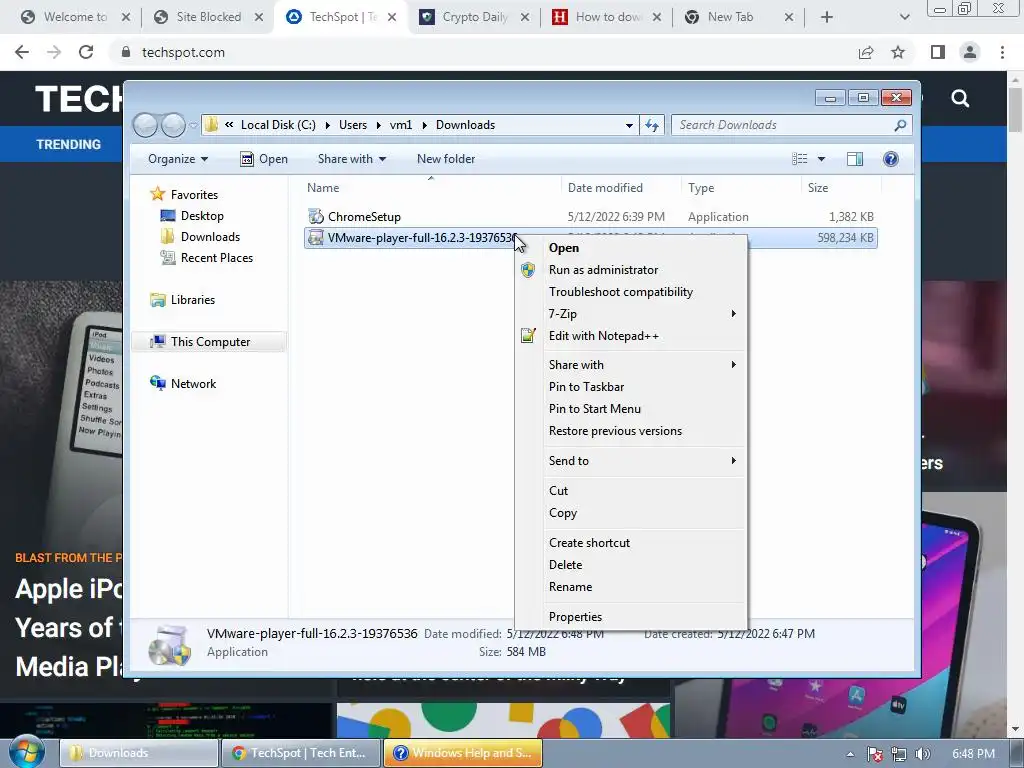Click Windows Help taskbar button
Image resolution: width=1024 pixels, height=768 pixels.
click(x=462, y=753)
